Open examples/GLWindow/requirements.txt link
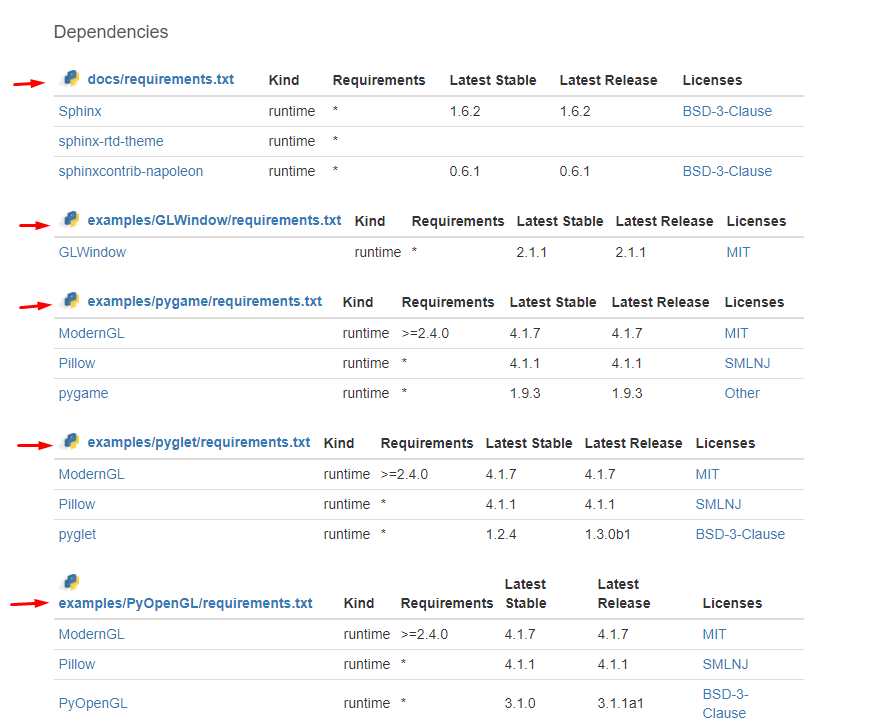The height and width of the screenshot is (718, 877). point(214,220)
